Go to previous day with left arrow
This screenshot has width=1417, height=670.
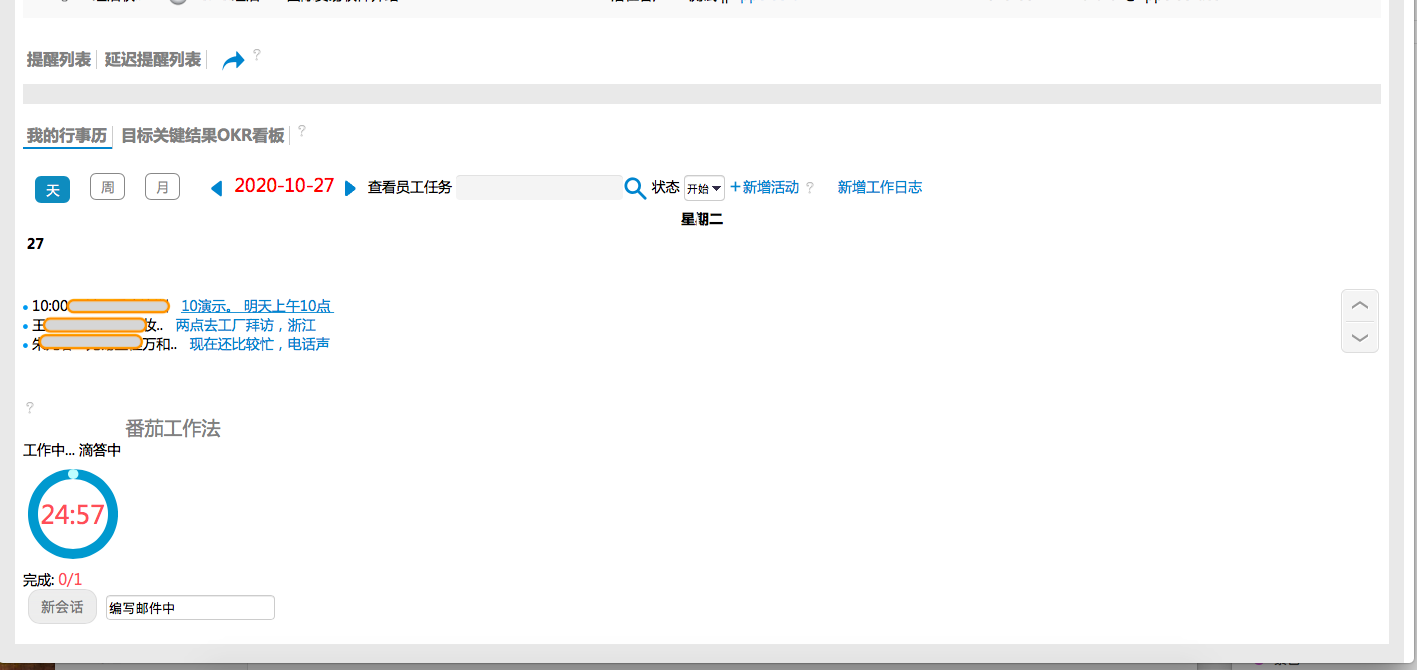tap(216, 188)
